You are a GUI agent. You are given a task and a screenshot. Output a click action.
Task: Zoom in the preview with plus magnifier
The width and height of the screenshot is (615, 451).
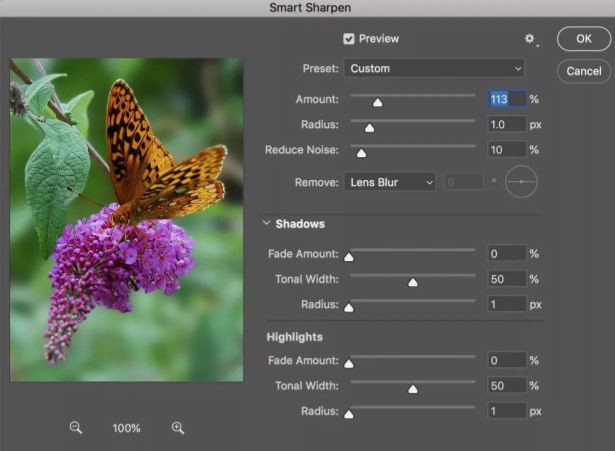(x=178, y=428)
